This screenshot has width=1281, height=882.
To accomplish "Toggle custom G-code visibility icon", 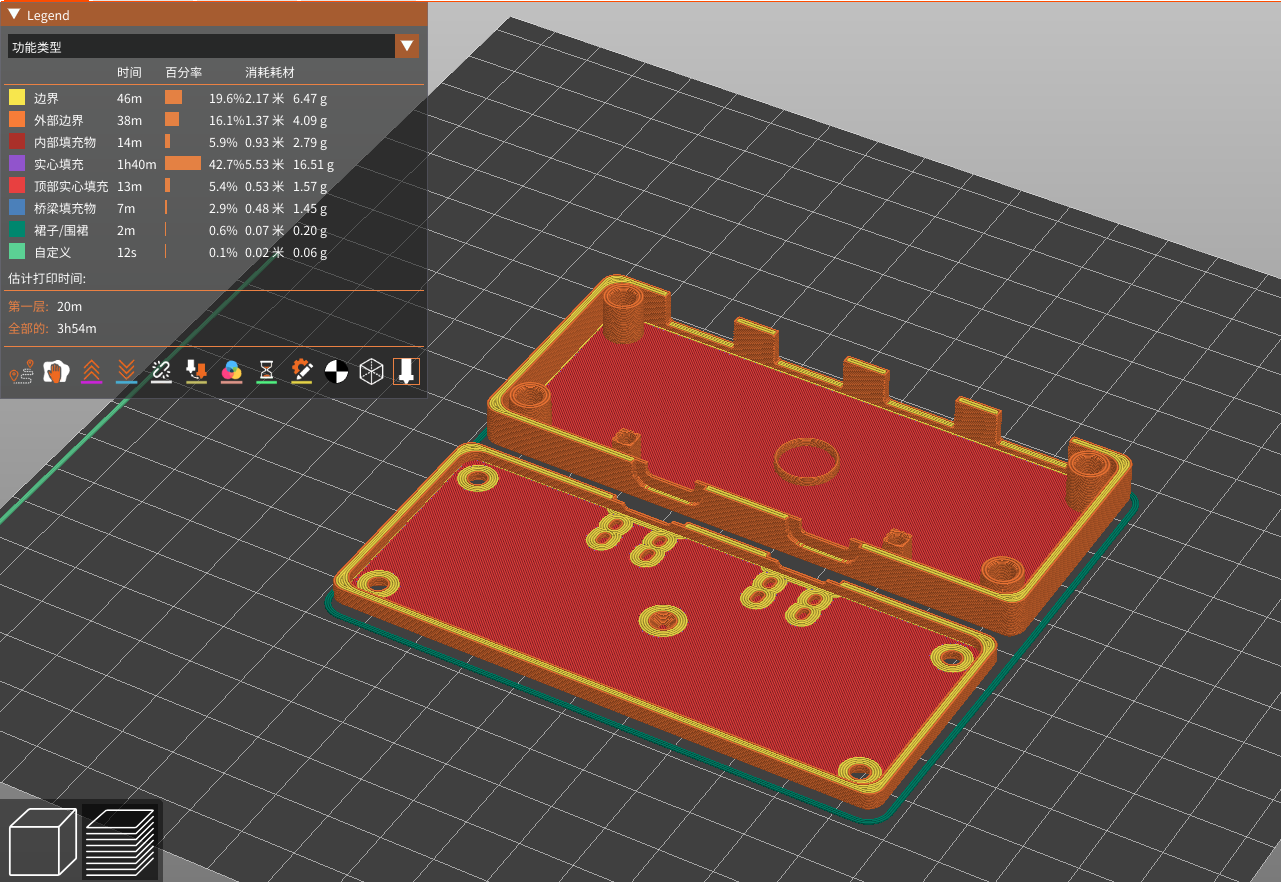I will click(301, 372).
